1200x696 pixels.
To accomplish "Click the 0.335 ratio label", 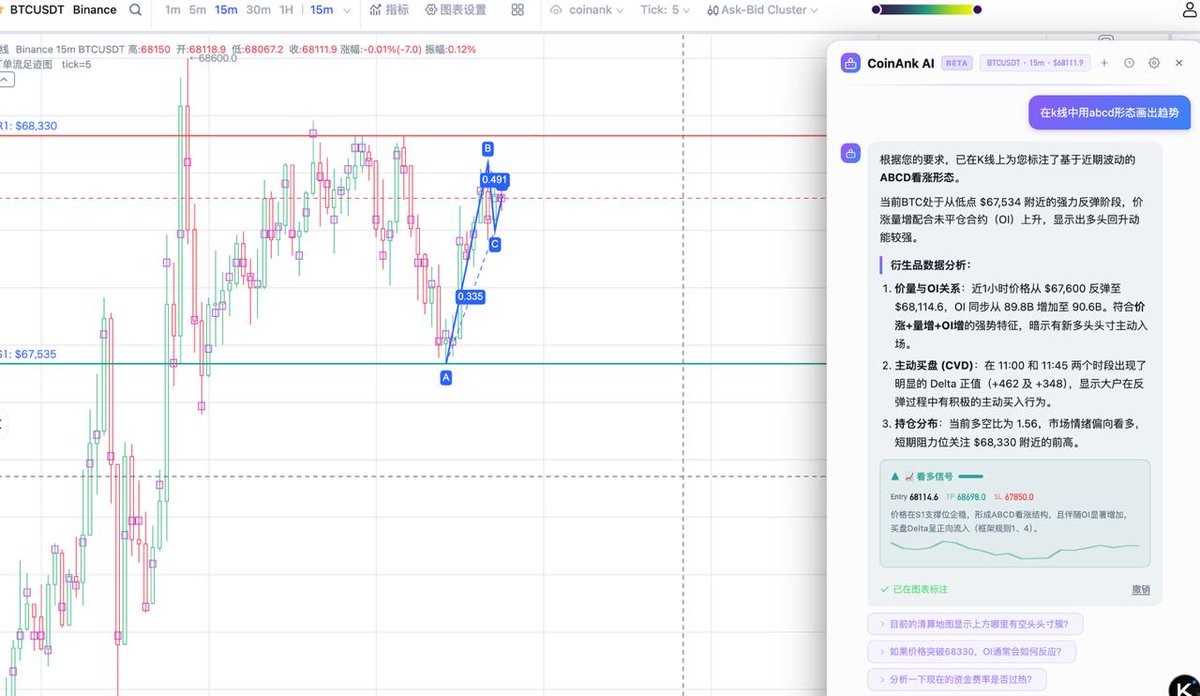I will 470,297.
